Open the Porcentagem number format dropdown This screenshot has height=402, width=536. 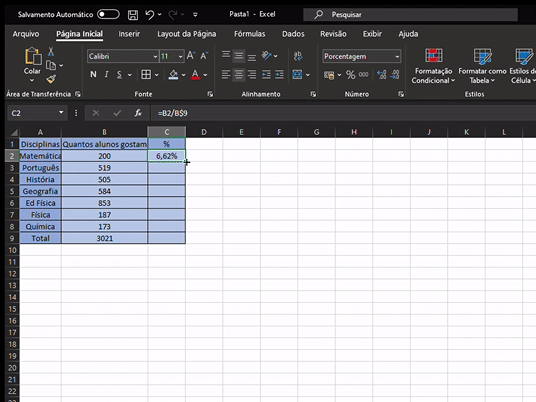click(x=397, y=56)
